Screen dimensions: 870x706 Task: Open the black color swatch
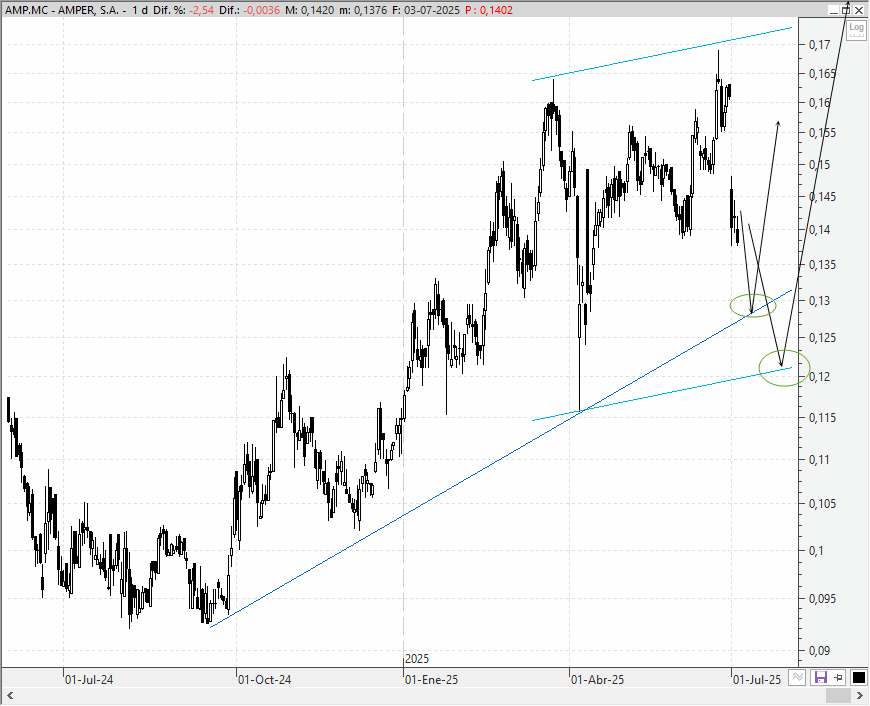coord(858,677)
